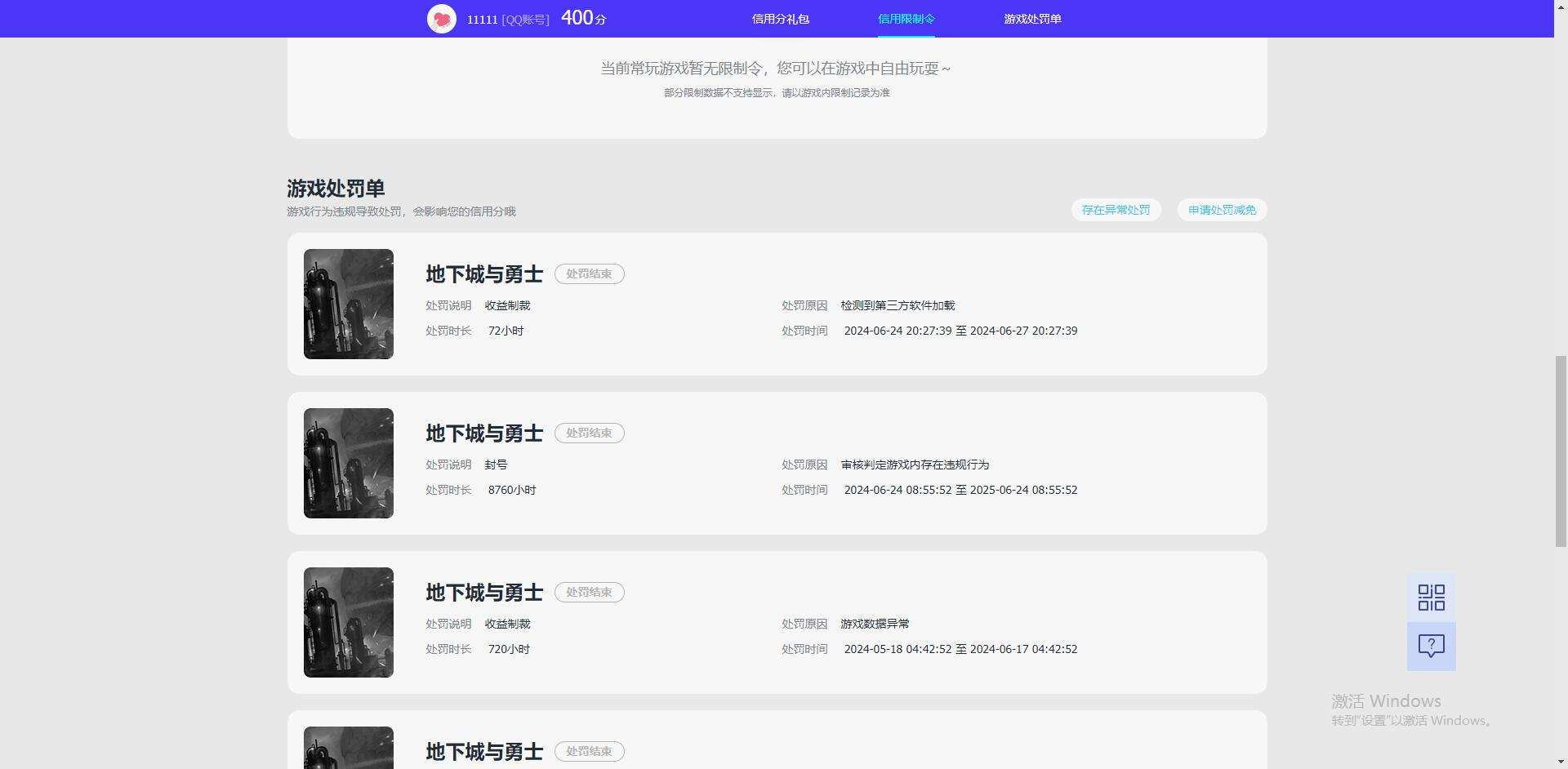Click the 申请处罚减免 button
This screenshot has height=769, width=1568.
[x=1222, y=210]
